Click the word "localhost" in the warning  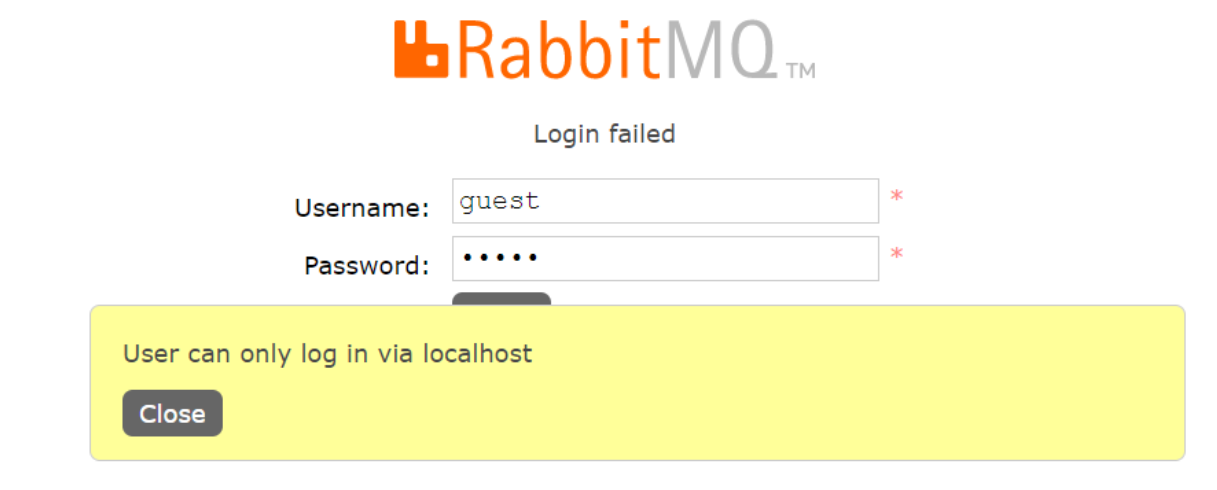[477, 353]
